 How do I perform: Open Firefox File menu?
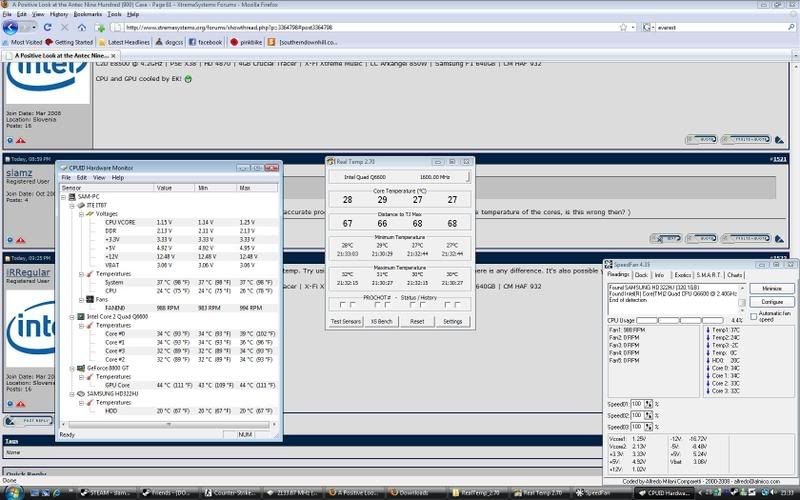pyautogui.click(x=7, y=14)
